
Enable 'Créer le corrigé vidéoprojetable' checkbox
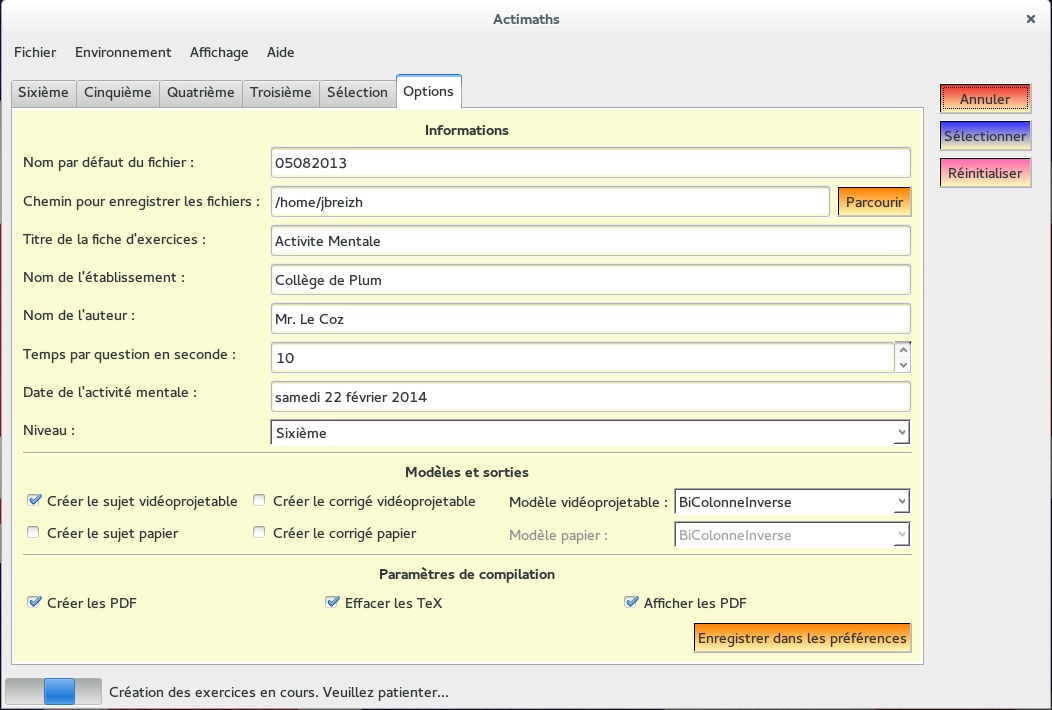pos(260,501)
